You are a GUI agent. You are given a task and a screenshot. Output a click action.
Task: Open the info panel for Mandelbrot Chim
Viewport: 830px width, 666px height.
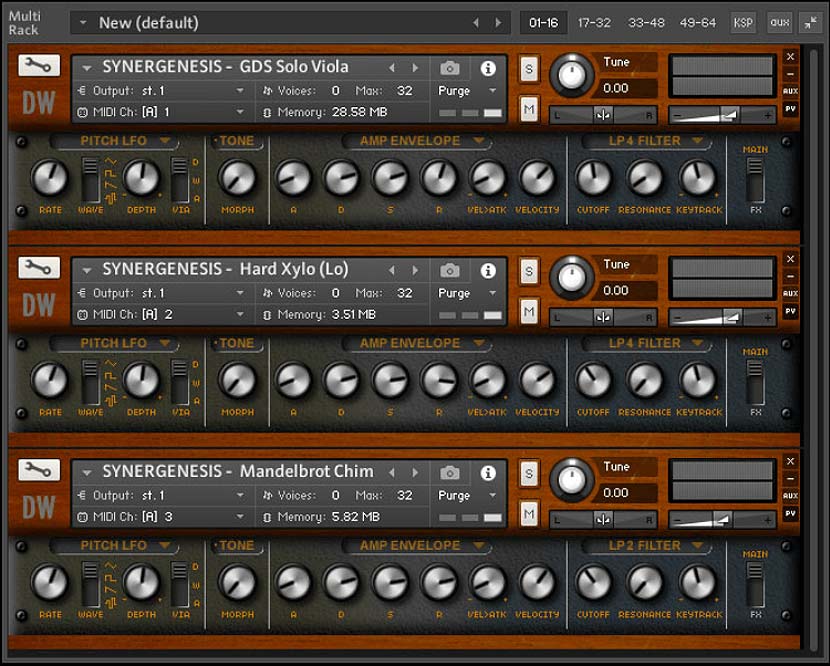point(488,473)
